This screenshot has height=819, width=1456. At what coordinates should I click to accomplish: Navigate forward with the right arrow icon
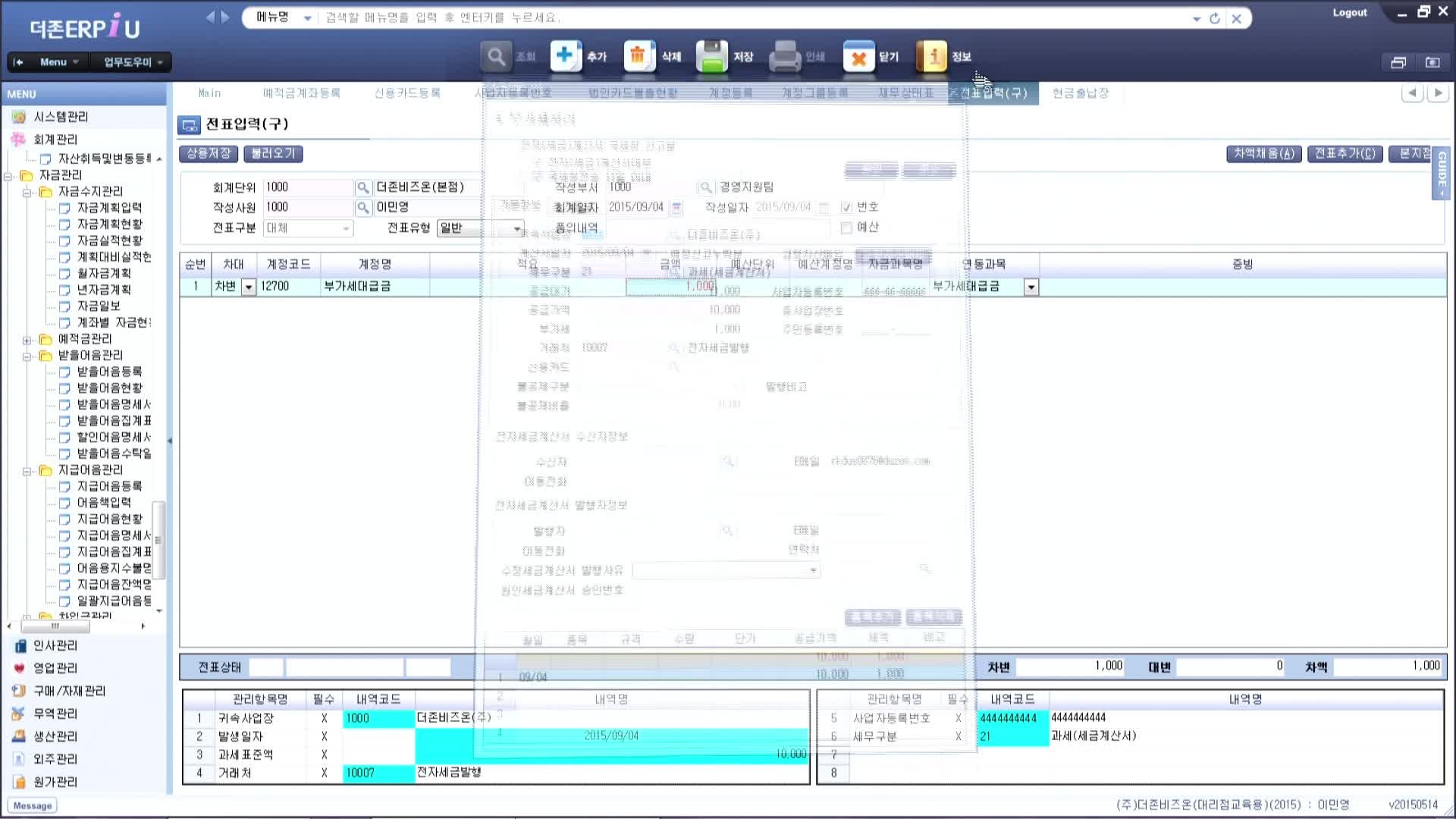coord(225,17)
